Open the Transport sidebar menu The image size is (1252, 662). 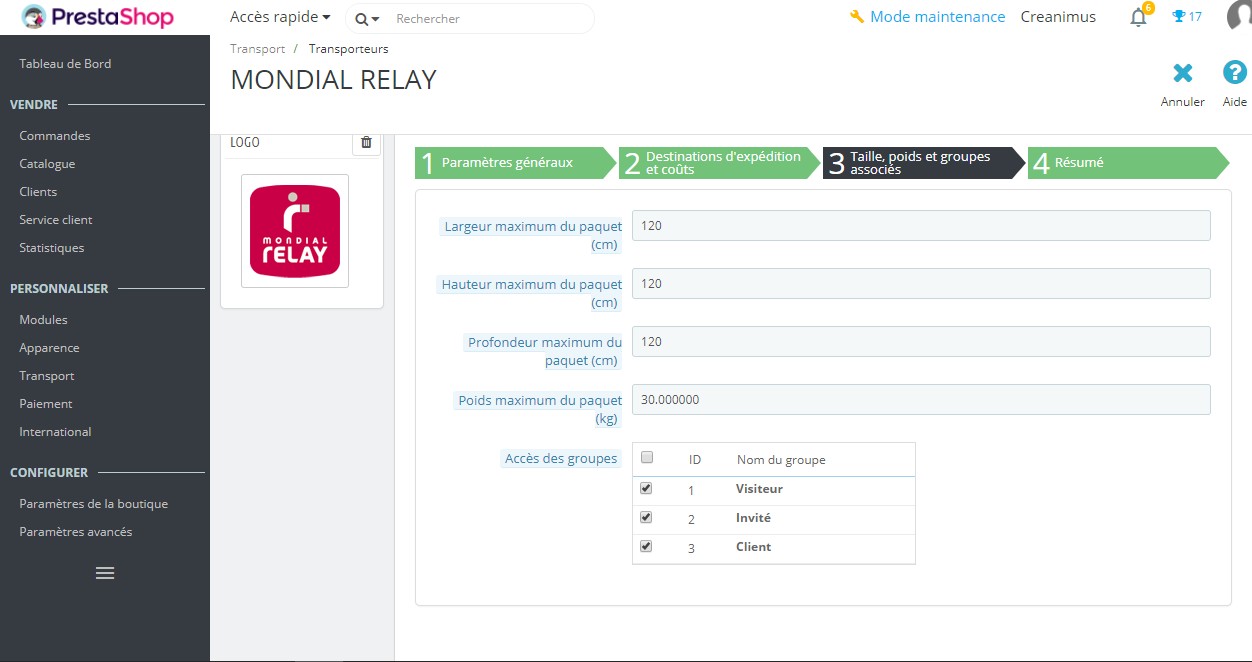click(47, 375)
